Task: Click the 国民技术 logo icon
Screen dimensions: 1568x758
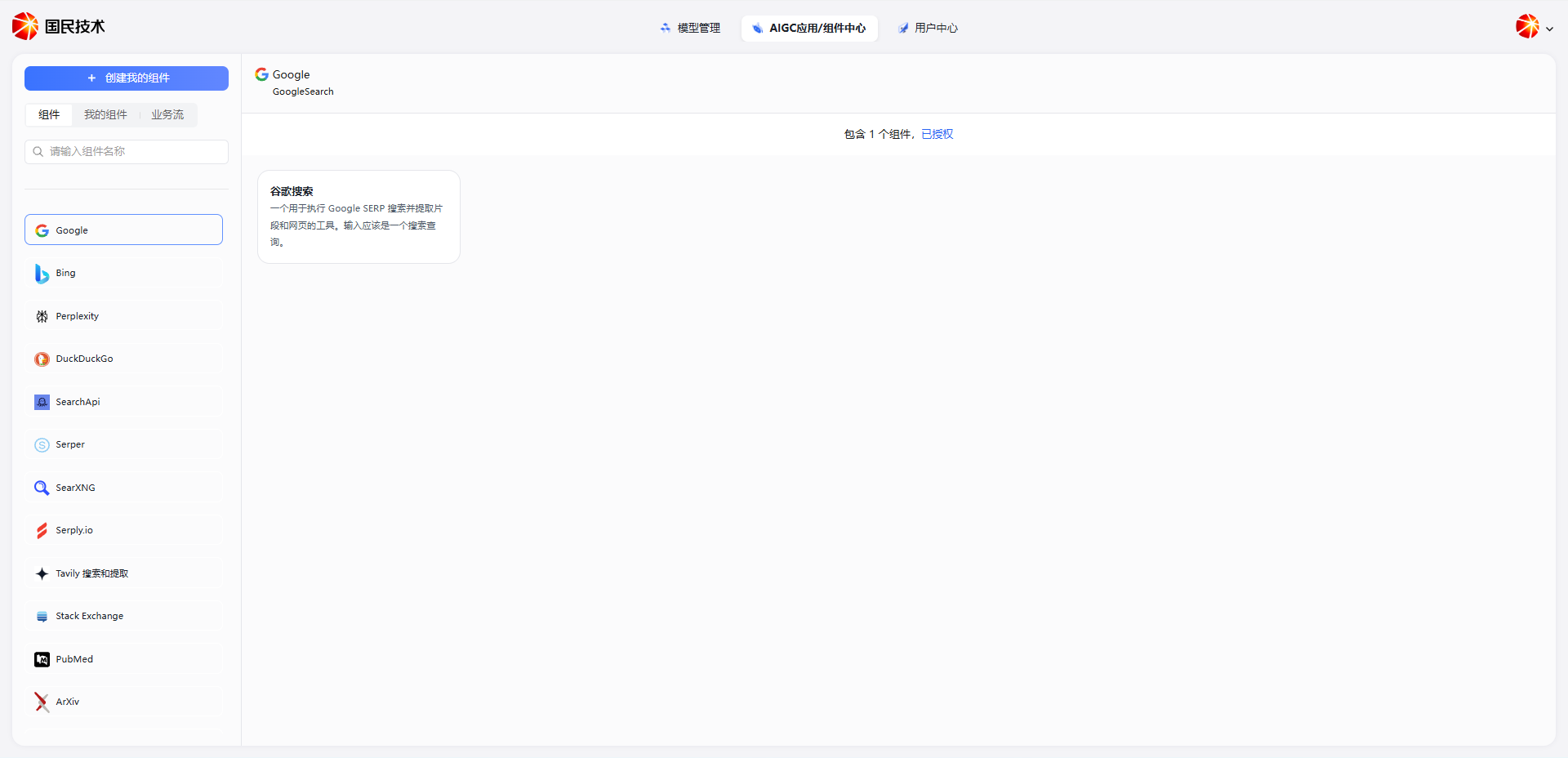Action: pos(25,26)
